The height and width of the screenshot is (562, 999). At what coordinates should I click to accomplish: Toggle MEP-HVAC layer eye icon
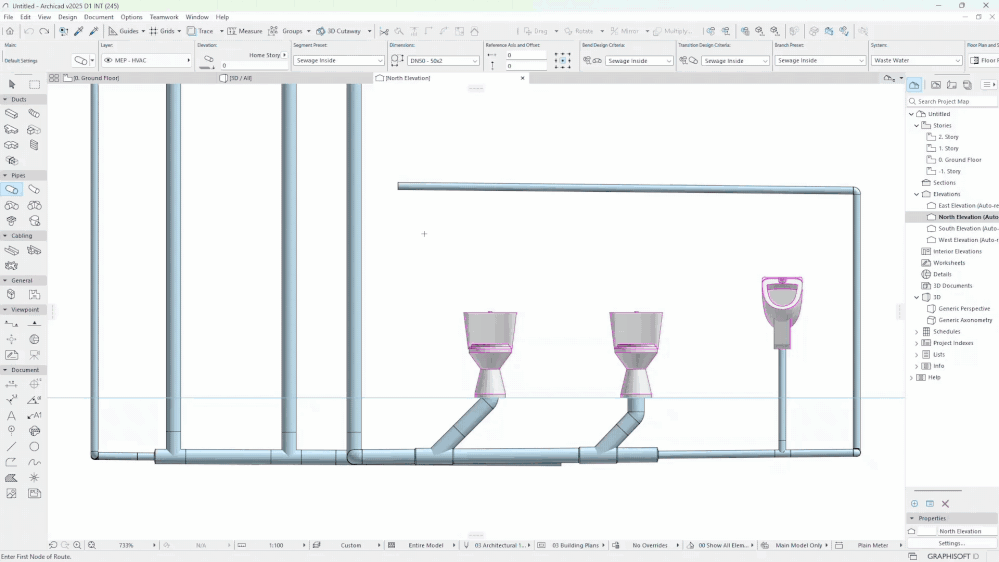click(x=108, y=60)
